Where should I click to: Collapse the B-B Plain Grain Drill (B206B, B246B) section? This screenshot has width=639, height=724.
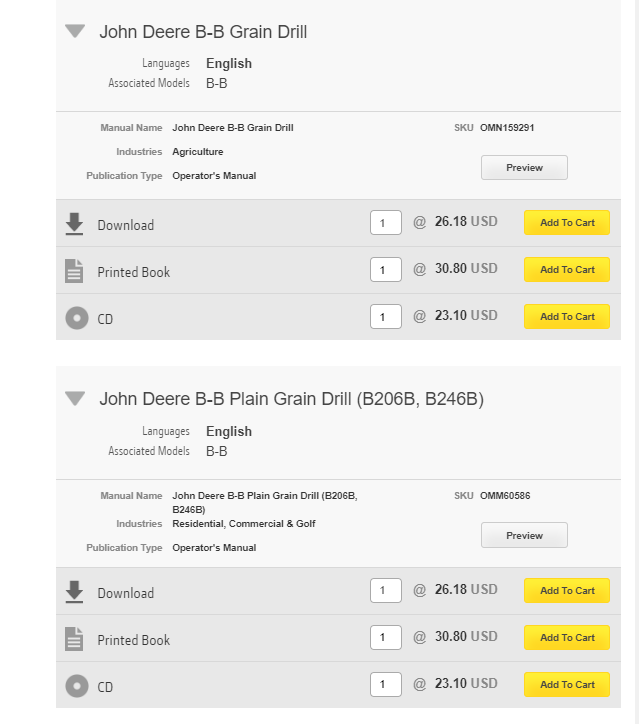coord(75,399)
